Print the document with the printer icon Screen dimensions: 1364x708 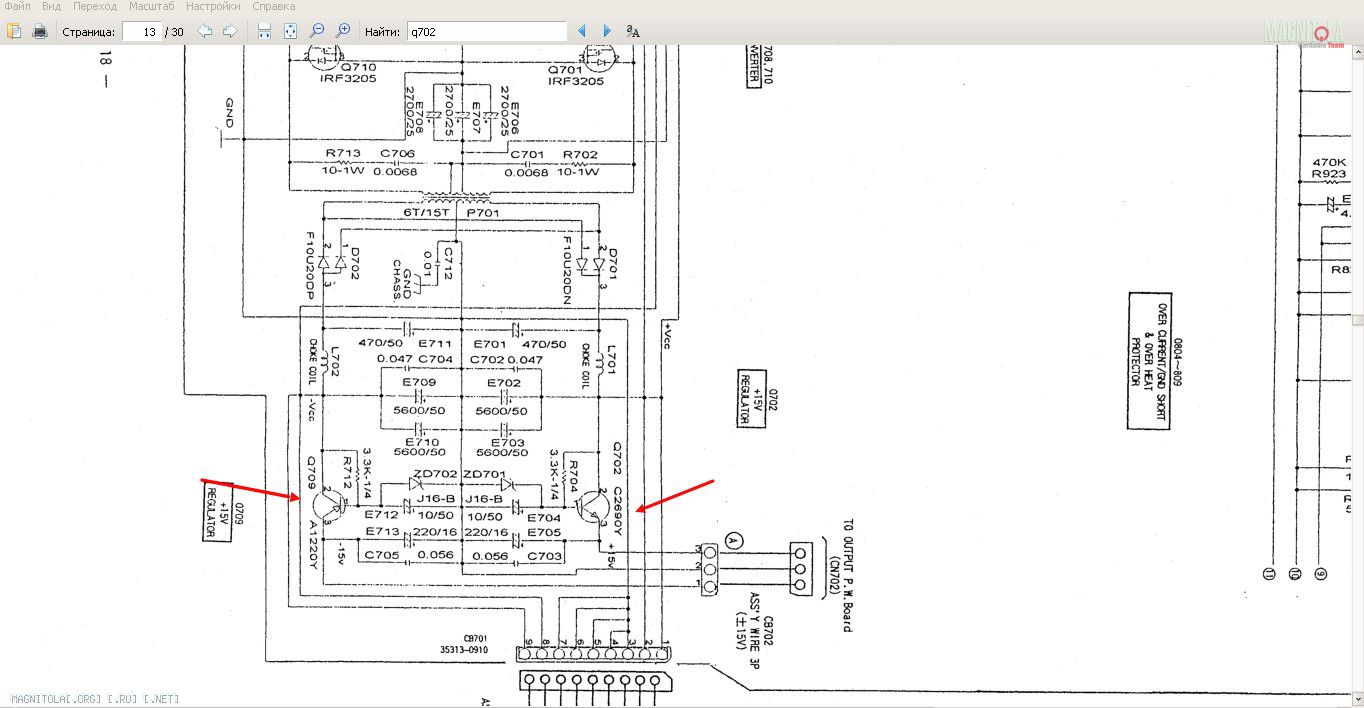pyautogui.click(x=40, y=31)
